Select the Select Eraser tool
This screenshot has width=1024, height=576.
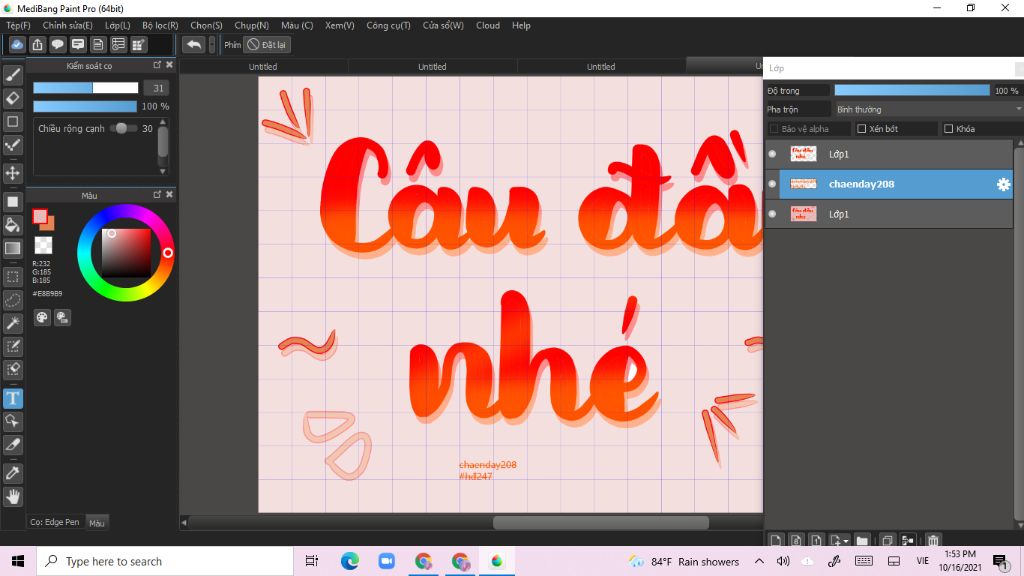point(12,370)
